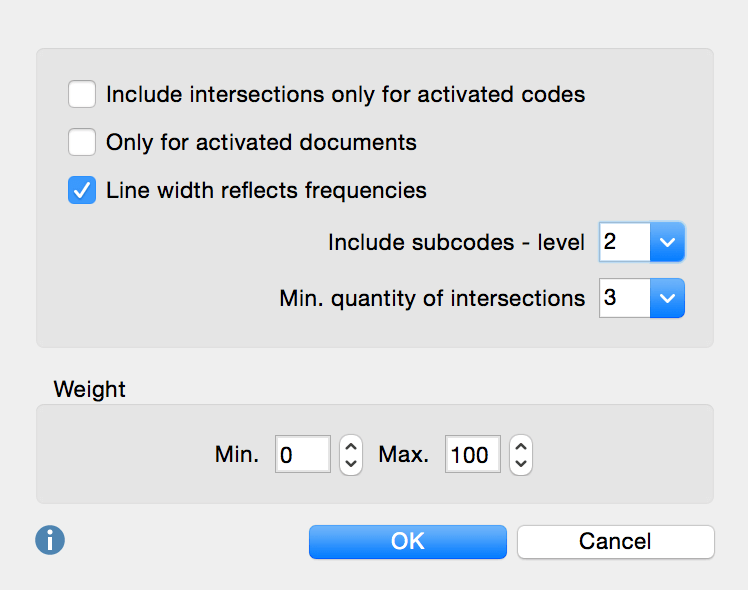The width and height of the screenshot is (748, 590).
Task: Click the Min. weight input field
Action: (x=302, y=455)
